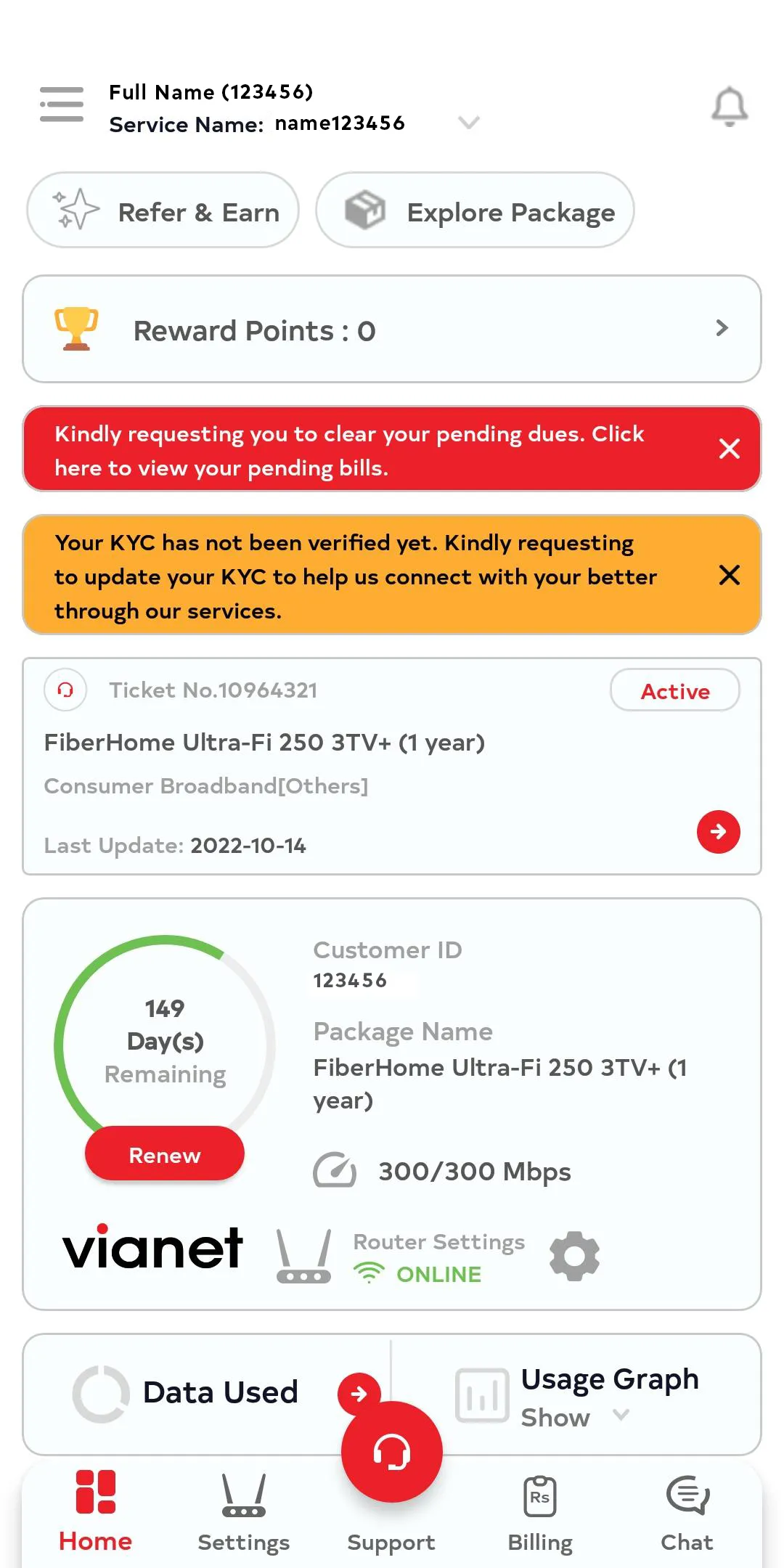784x1568 pixels.
Task: Tap the red floating support headset button
Action: [392, 1452]
